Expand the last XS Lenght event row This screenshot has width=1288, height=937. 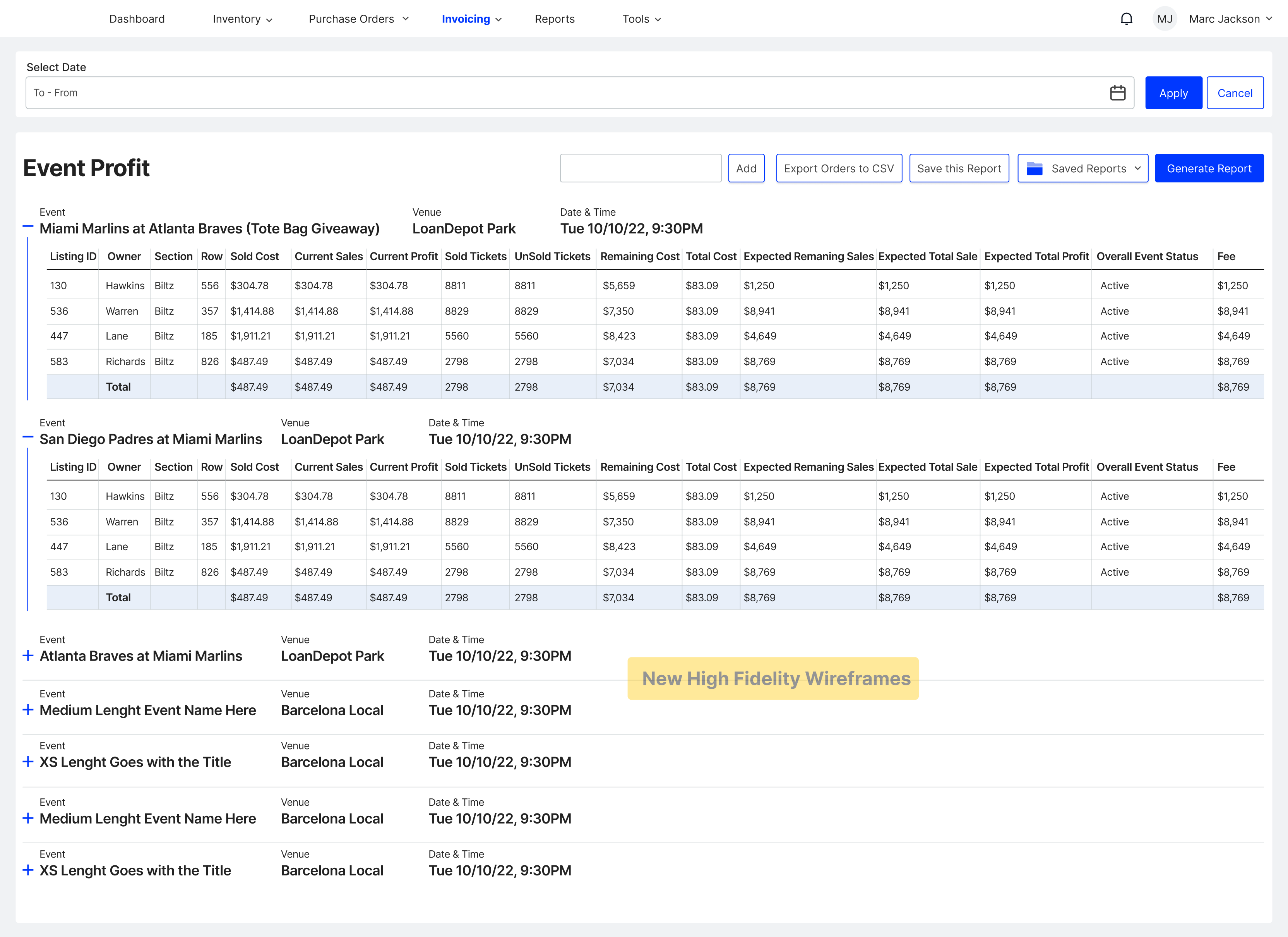(x=28, y=870)
